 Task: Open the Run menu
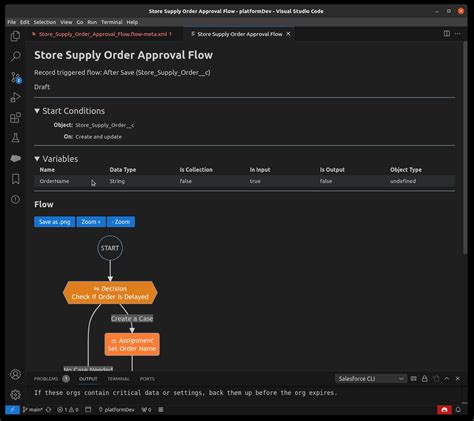pos(92,22)
